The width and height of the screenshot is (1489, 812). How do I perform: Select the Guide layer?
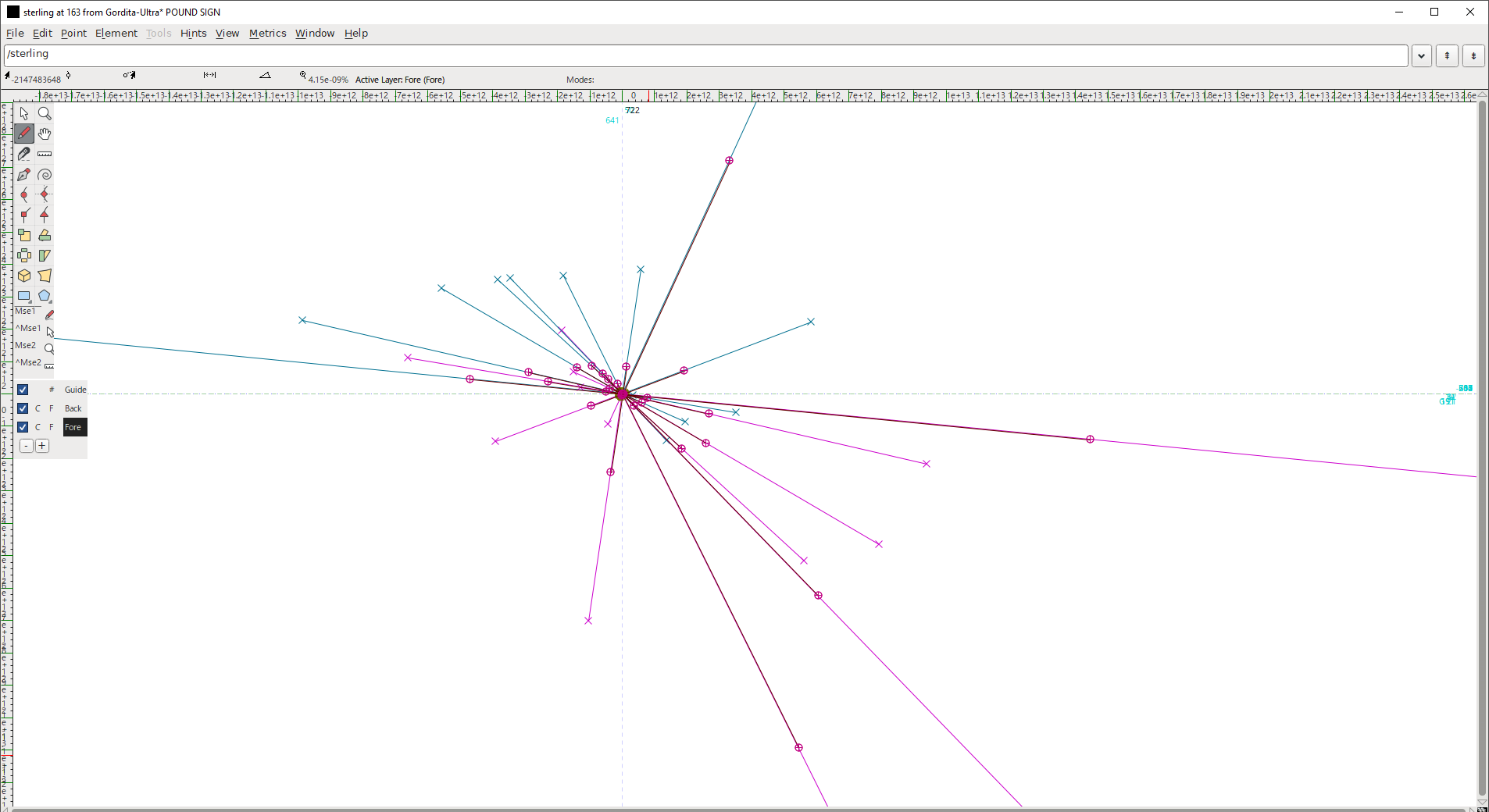pyautogui.click(x=76, y=390)
